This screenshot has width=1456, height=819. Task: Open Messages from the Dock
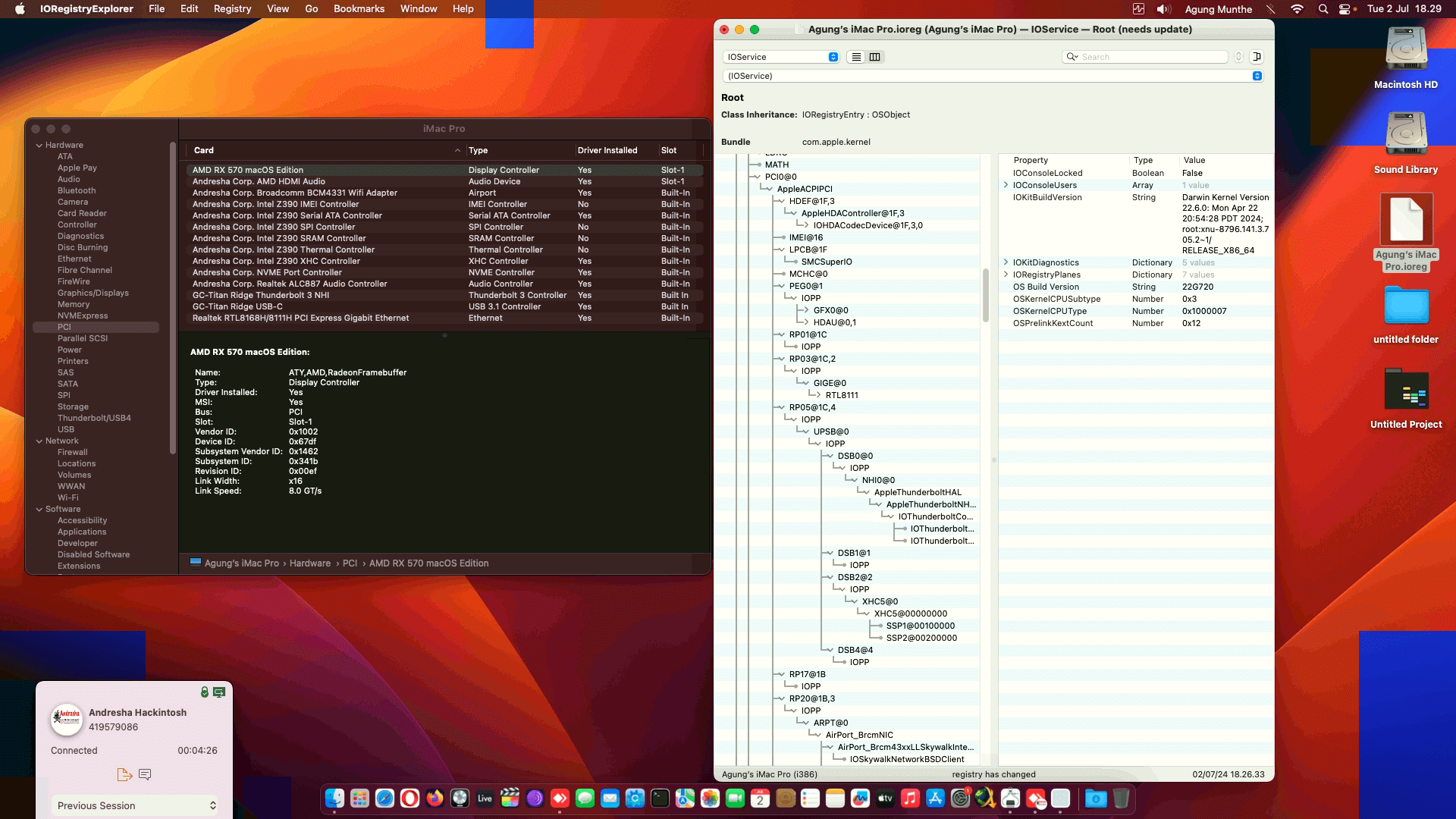pos(585,798)
